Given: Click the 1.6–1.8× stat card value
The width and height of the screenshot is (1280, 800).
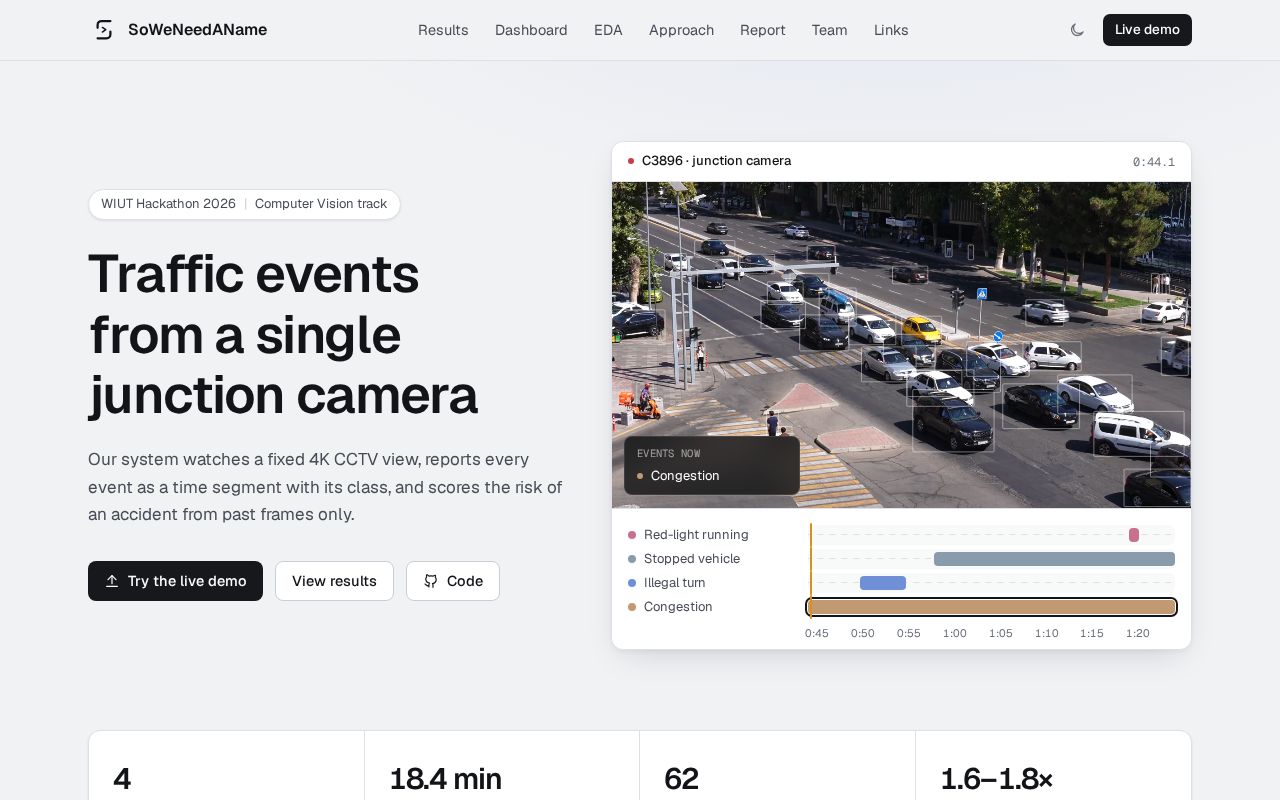Looking at the screenshot, I should click(x=996, y=779).
